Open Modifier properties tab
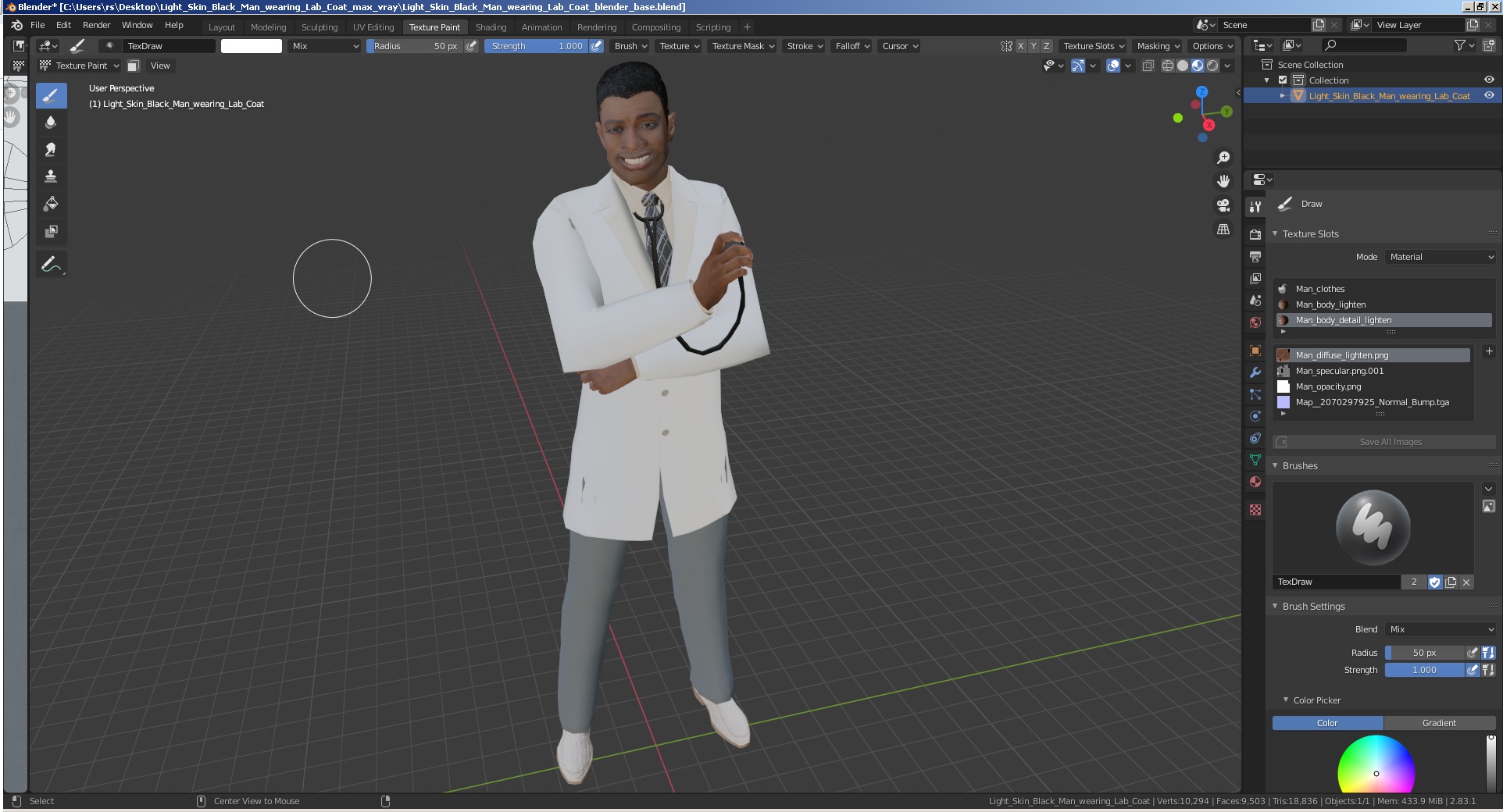The height and width of the screenshot is (812, 1503). [1255, 372]
